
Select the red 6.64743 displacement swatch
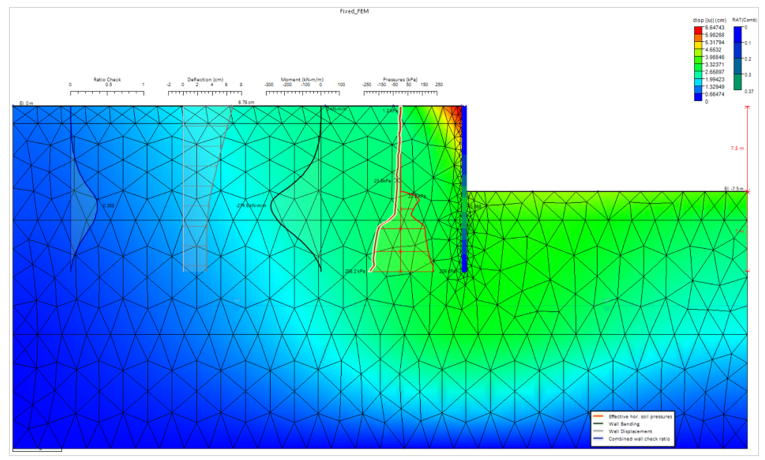click(x=699, y=30)
